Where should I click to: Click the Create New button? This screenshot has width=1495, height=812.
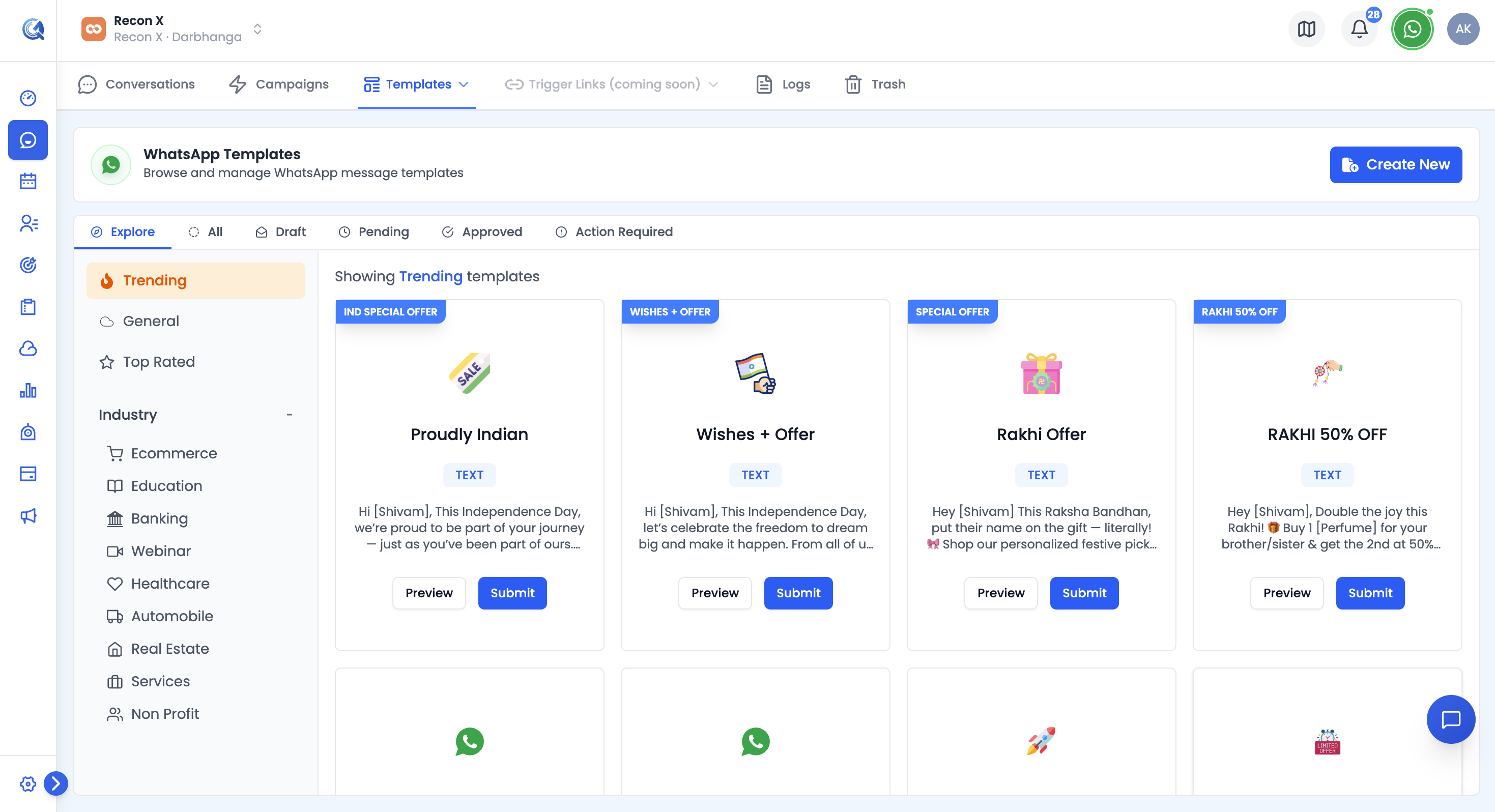tap(1396, 164)
